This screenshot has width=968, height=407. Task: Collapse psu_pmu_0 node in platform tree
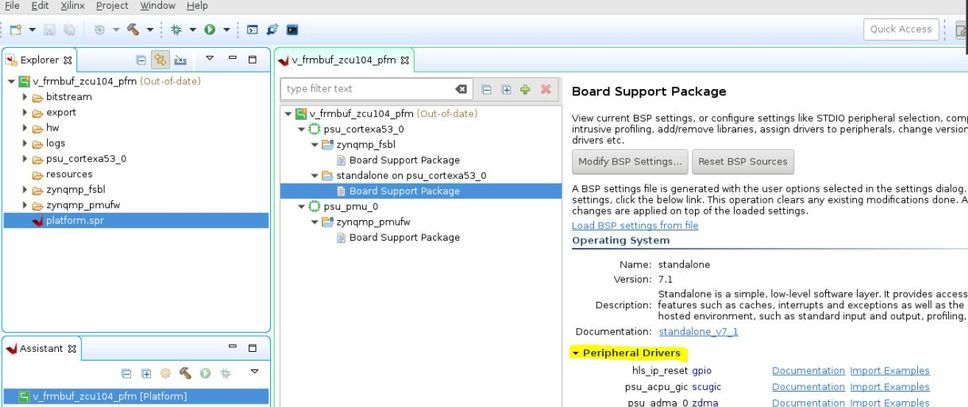[301, 207]
